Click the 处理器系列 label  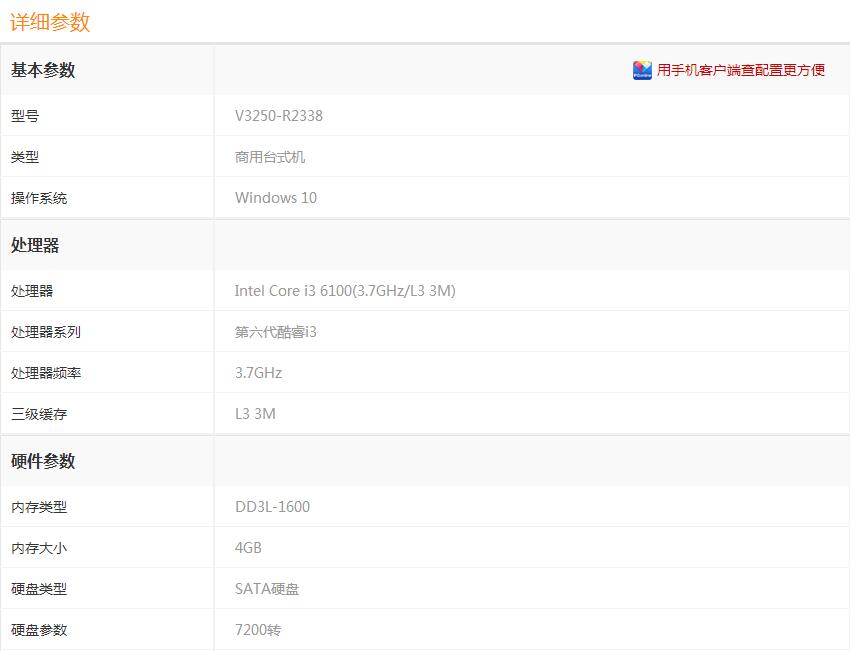(x=46, y=332)
